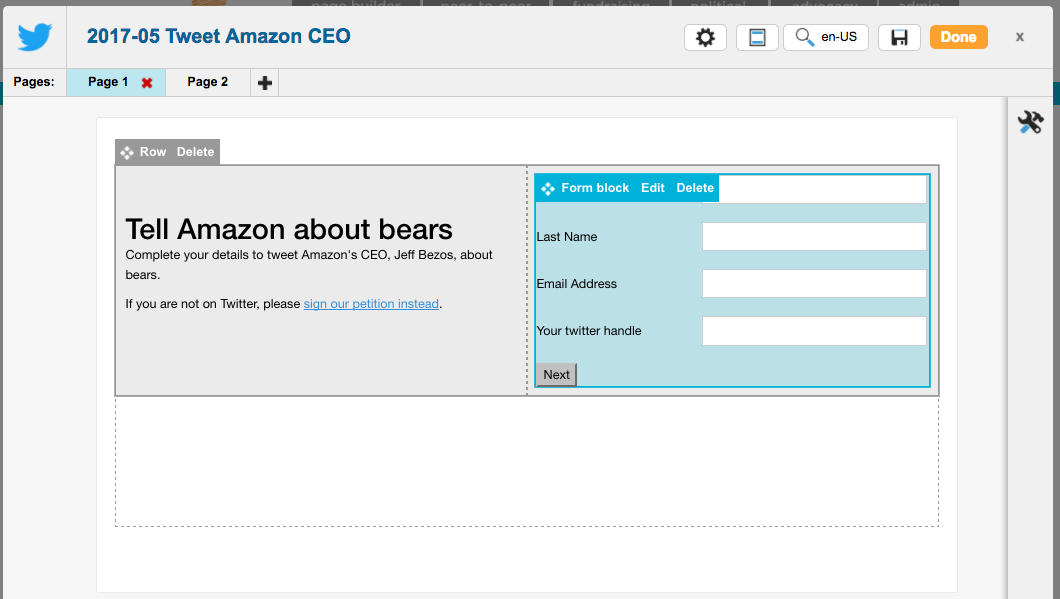Open the en-US language selector

tap(825, 37)
